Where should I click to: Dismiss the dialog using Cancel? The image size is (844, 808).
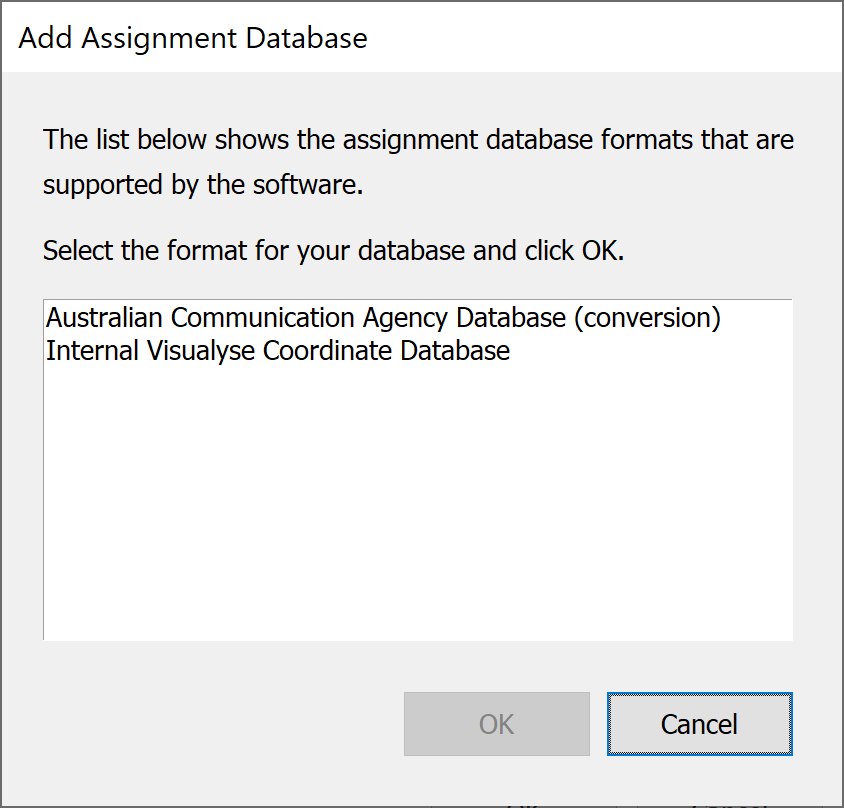click(699, 724)
